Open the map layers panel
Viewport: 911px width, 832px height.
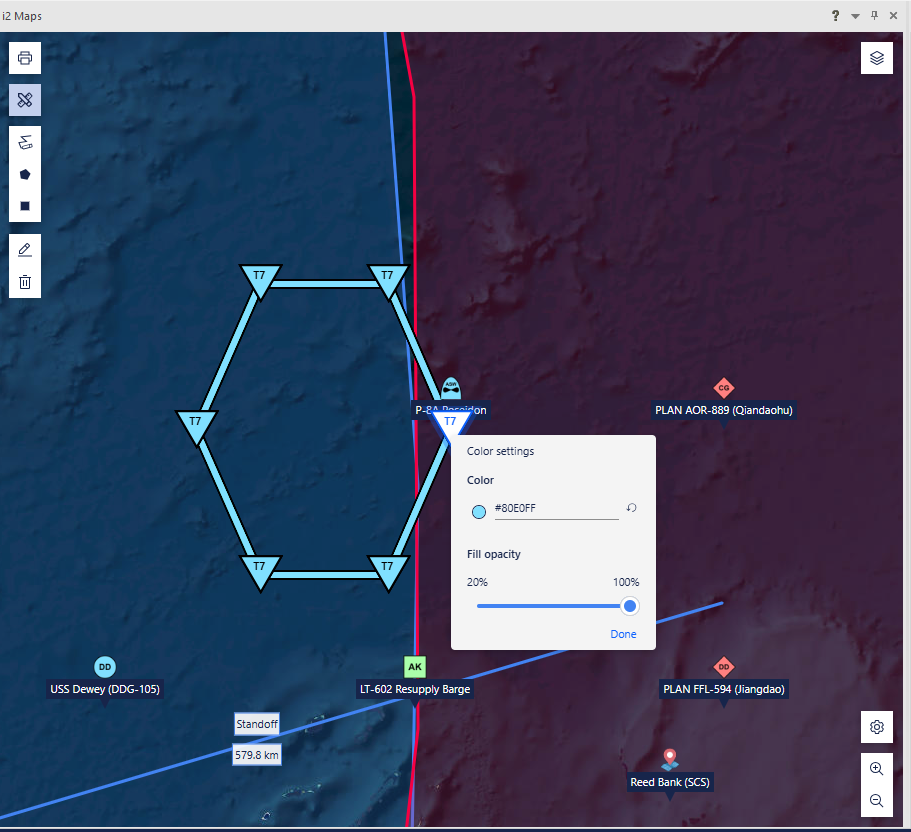(x=877, y=58)
